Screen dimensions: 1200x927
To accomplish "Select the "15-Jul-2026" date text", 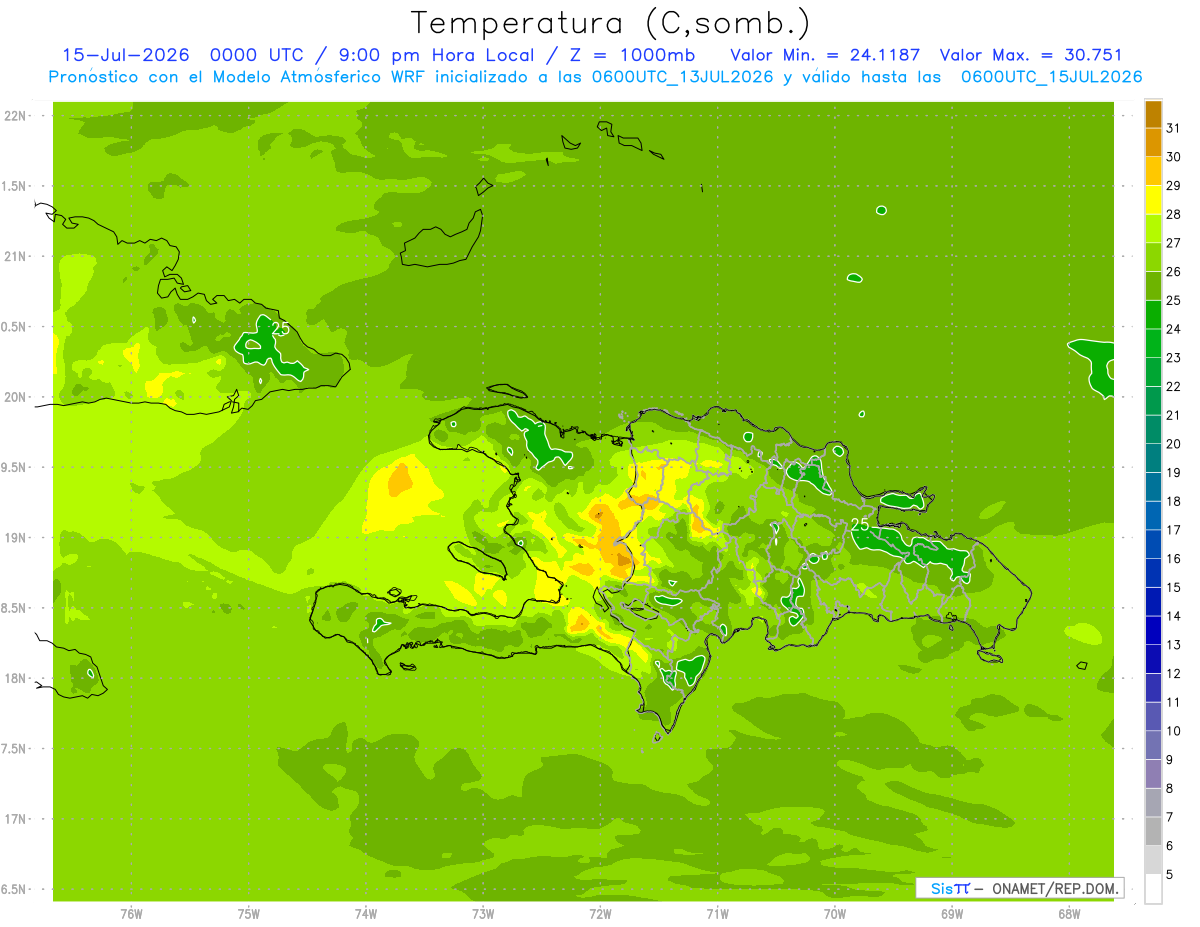I will 126,55.
